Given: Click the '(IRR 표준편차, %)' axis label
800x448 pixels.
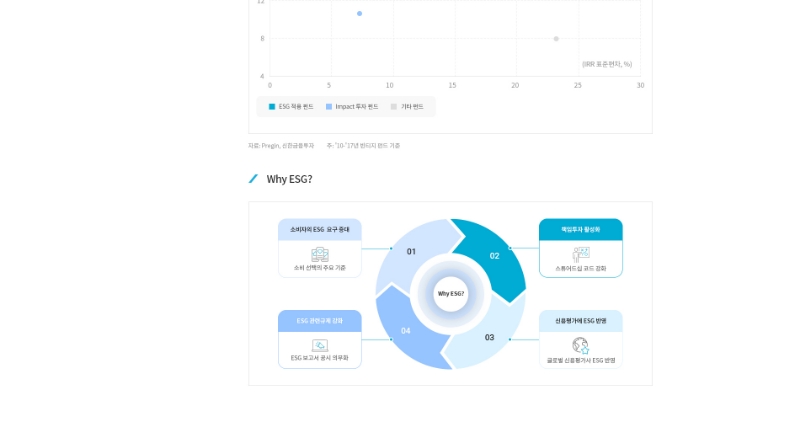Looking at the screenshot, I should [x=607, y=64].
